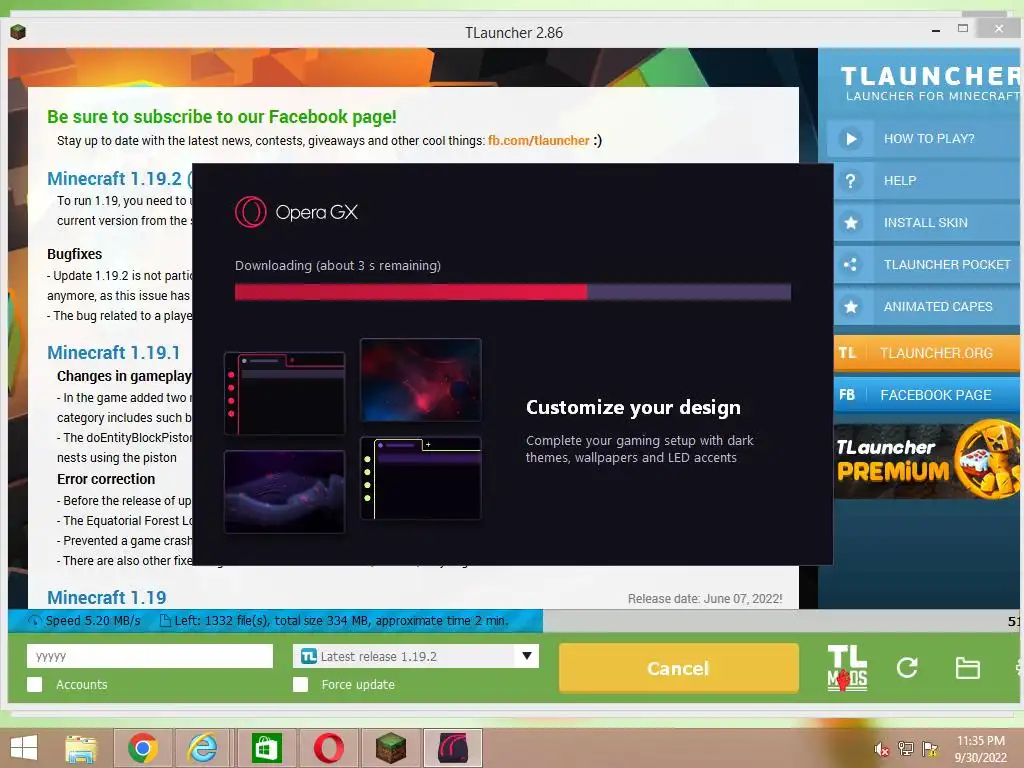1024x768 pixels.
Task: Click the Bugfixes heading
Action: point(74,254)
